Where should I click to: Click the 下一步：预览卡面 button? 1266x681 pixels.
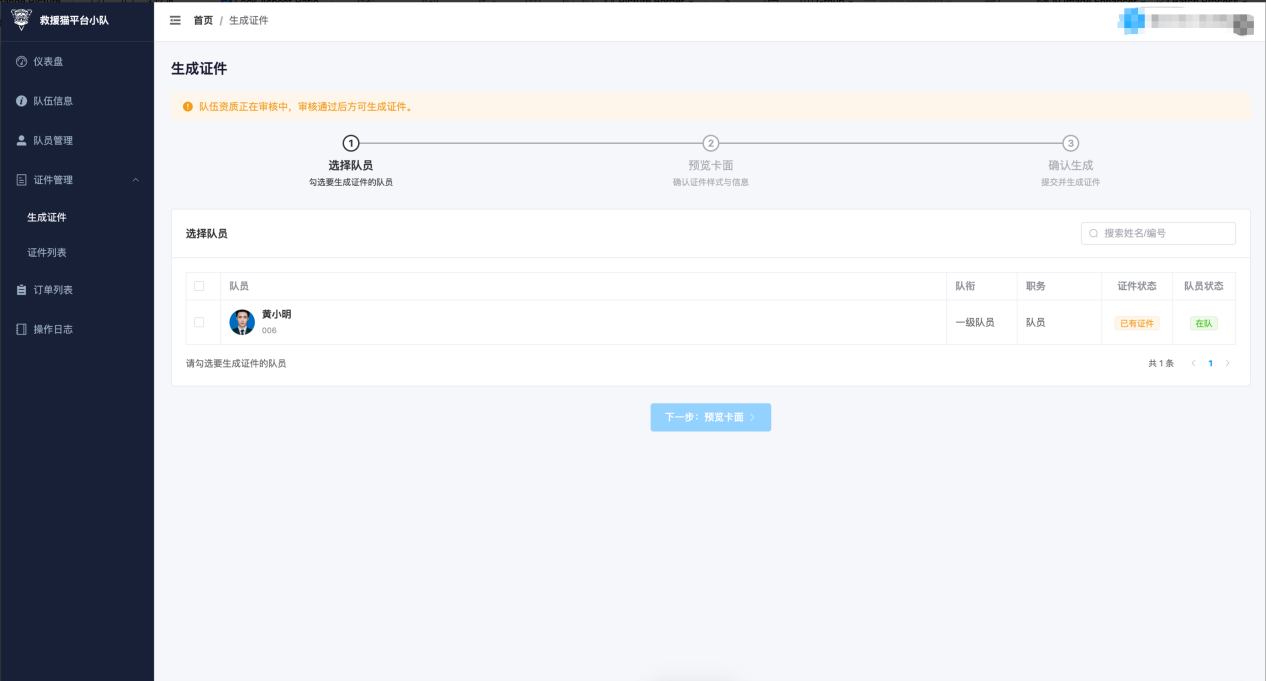pyautogui.click(x=710, y=417)
